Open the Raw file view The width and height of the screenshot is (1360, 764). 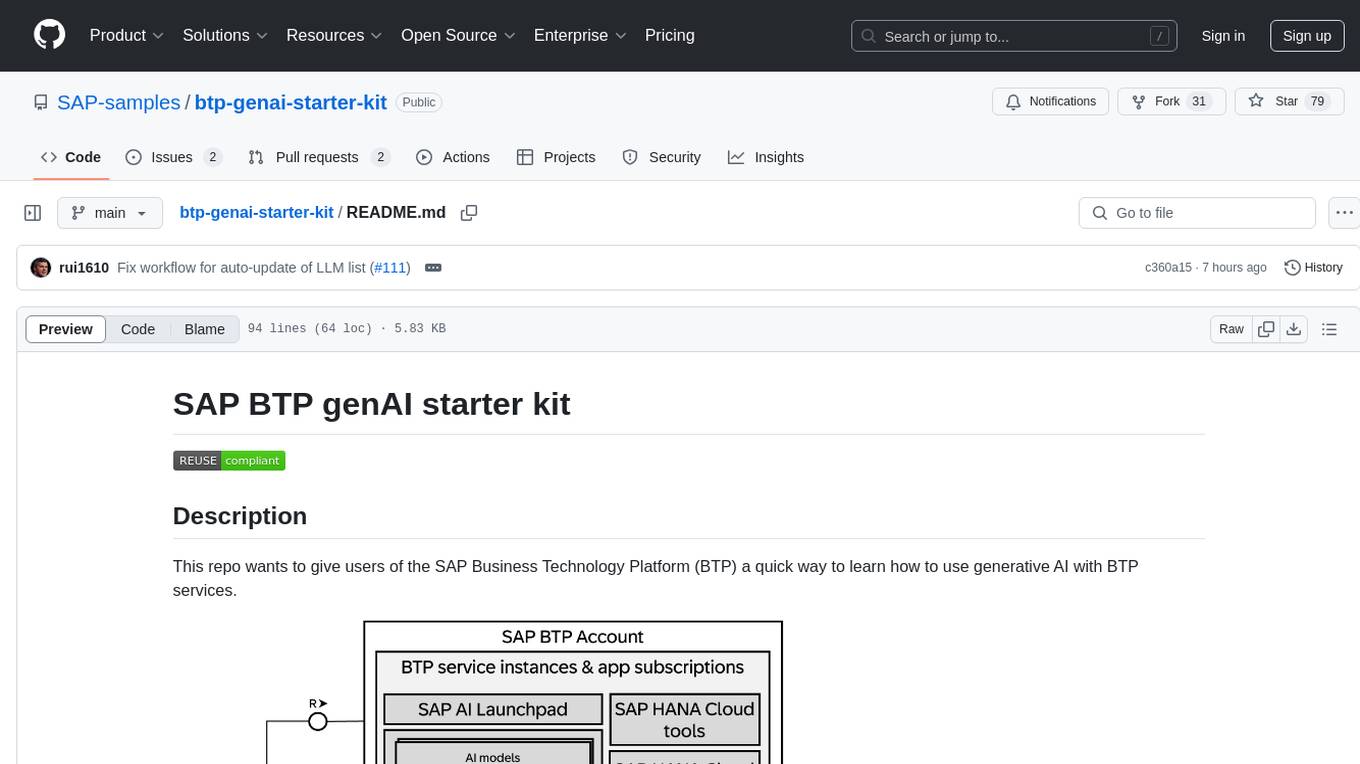click(1231, 329)
